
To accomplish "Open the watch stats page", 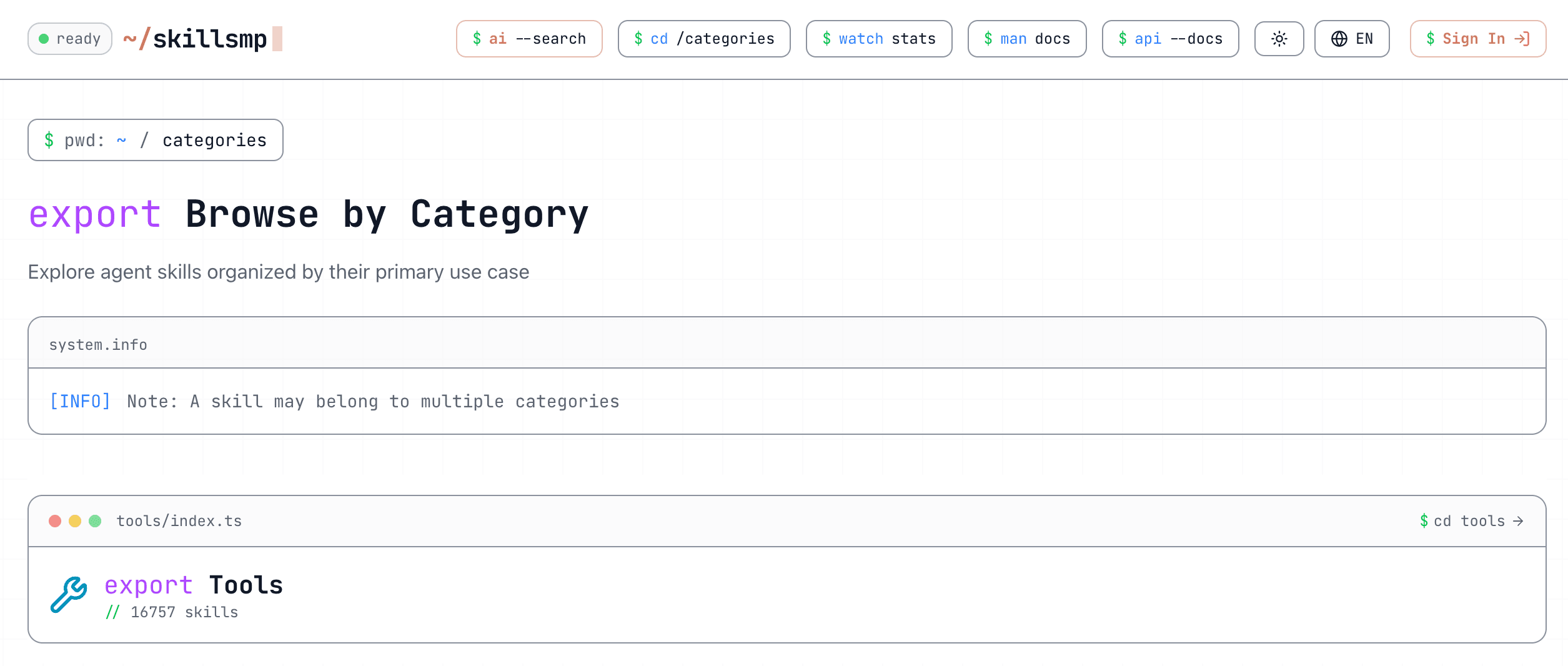I will click(x=879, y=39).
